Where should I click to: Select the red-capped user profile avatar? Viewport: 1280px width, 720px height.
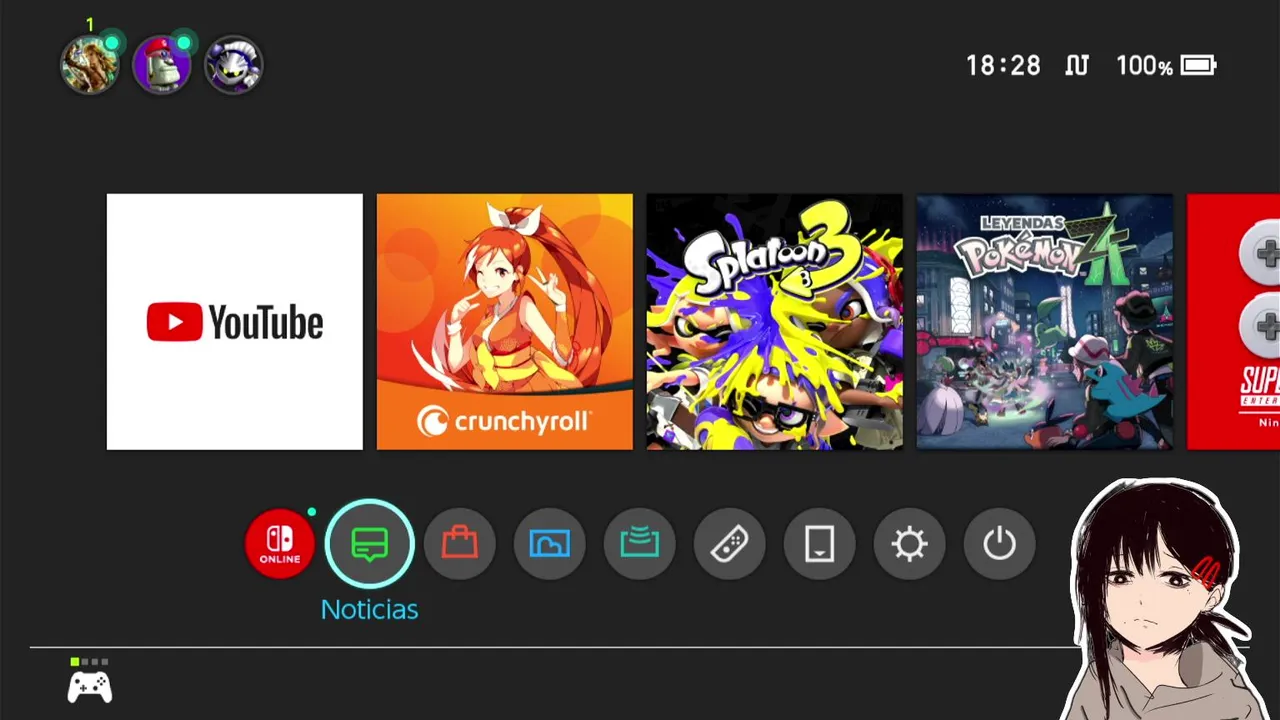(x=162, y=65)
